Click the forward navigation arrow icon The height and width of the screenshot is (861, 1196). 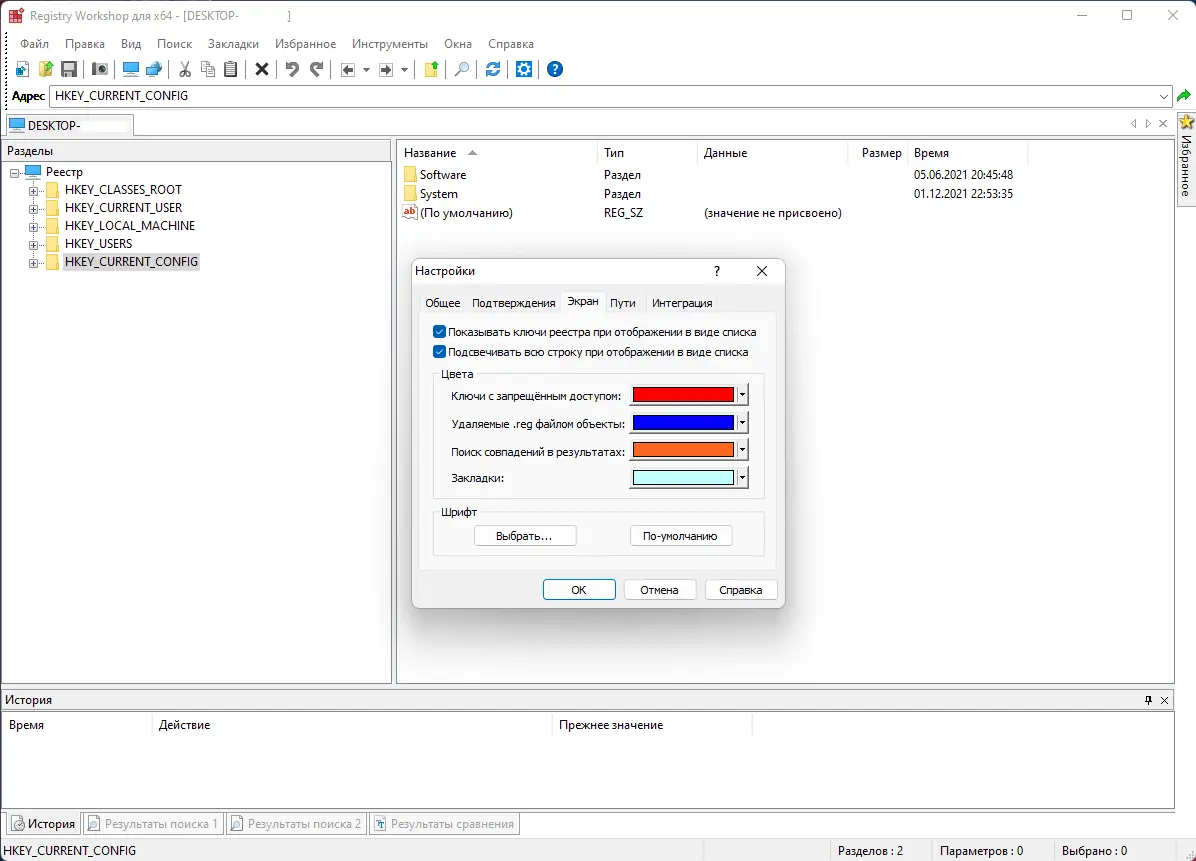click(386, 70)
